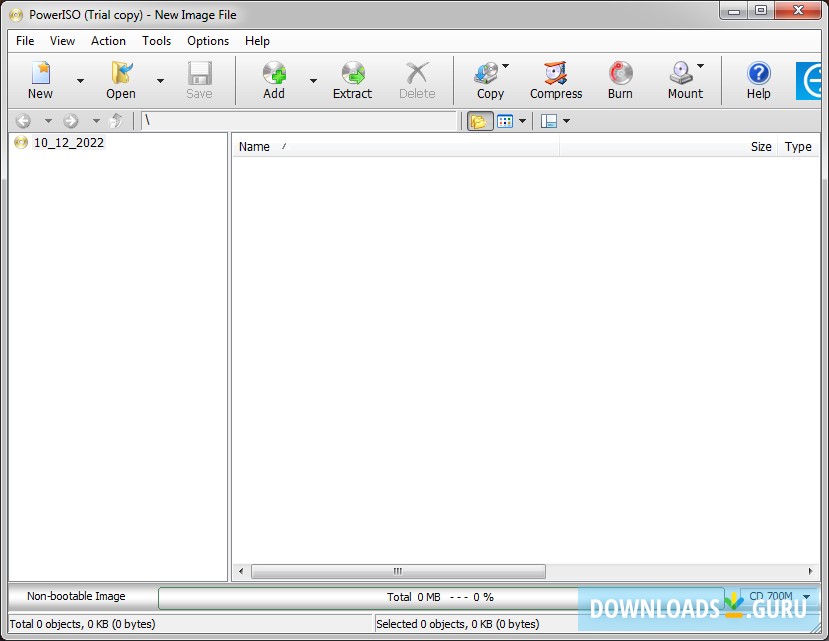Click the view mode grid icon

click(x=505, y=121)
